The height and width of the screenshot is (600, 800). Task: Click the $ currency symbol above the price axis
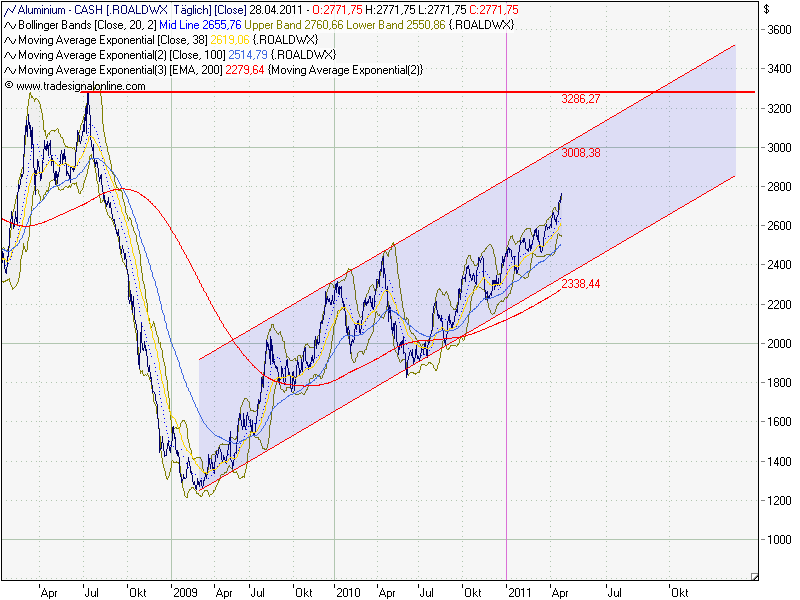coord(766,9)
